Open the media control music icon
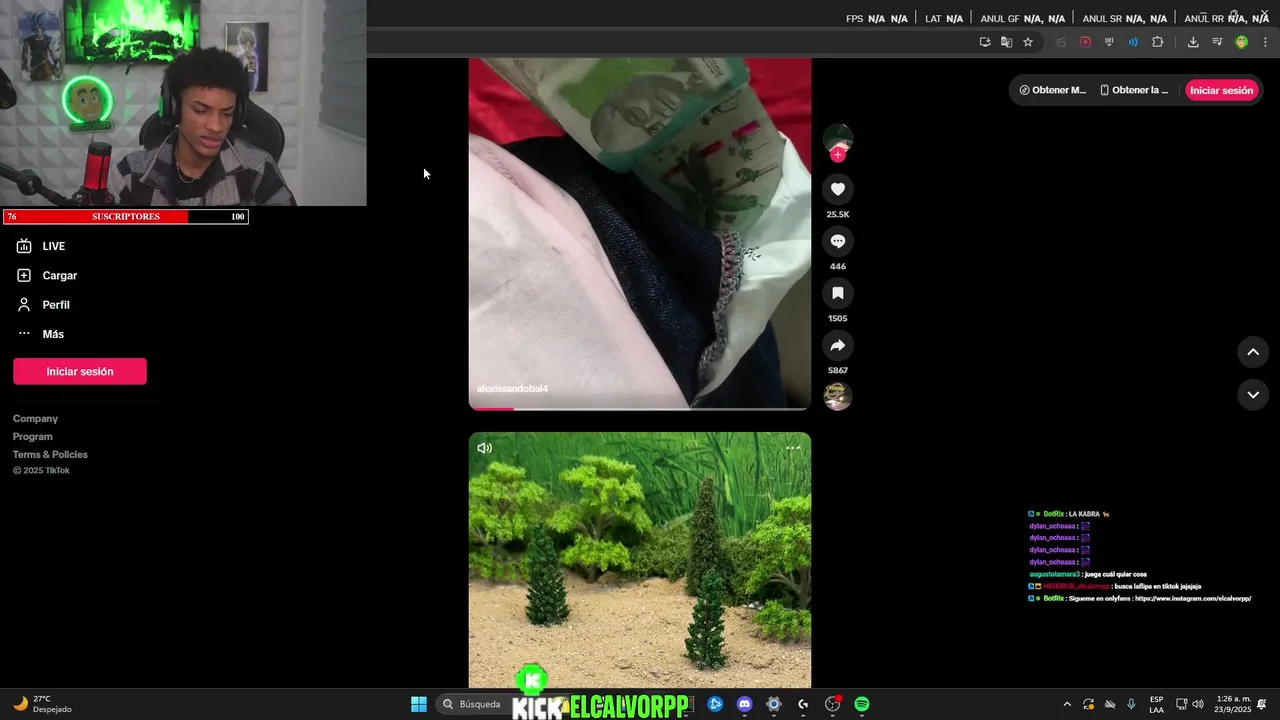 (x=1217, y=42)
